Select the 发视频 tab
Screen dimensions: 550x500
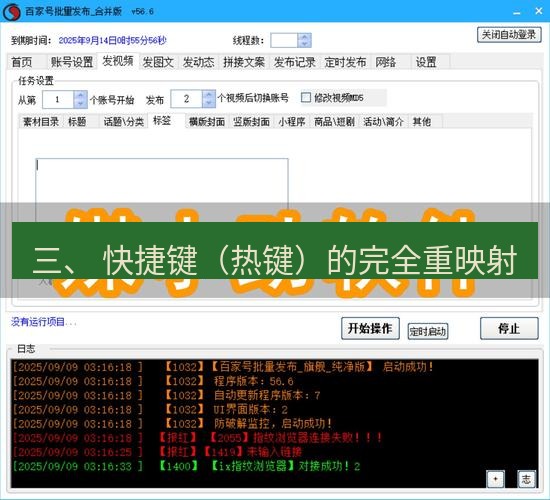(x=118, y=61)
